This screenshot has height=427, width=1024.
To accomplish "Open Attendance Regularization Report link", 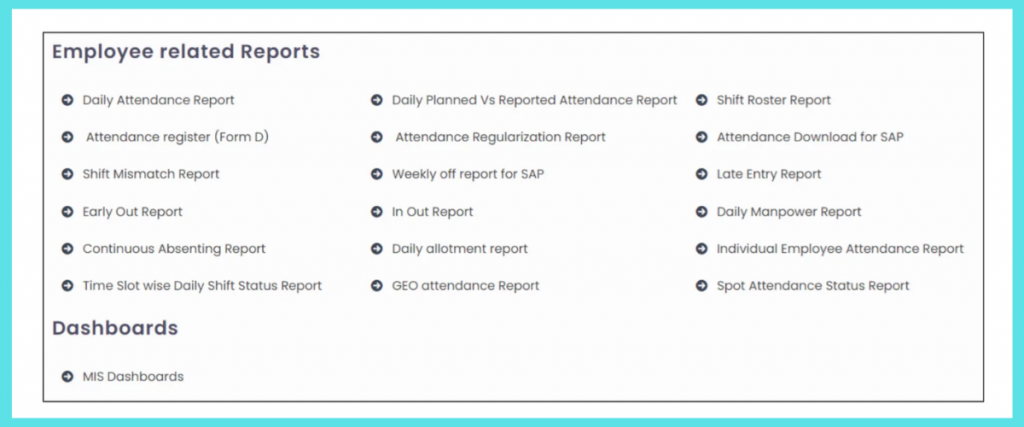I will coord(500,137).
